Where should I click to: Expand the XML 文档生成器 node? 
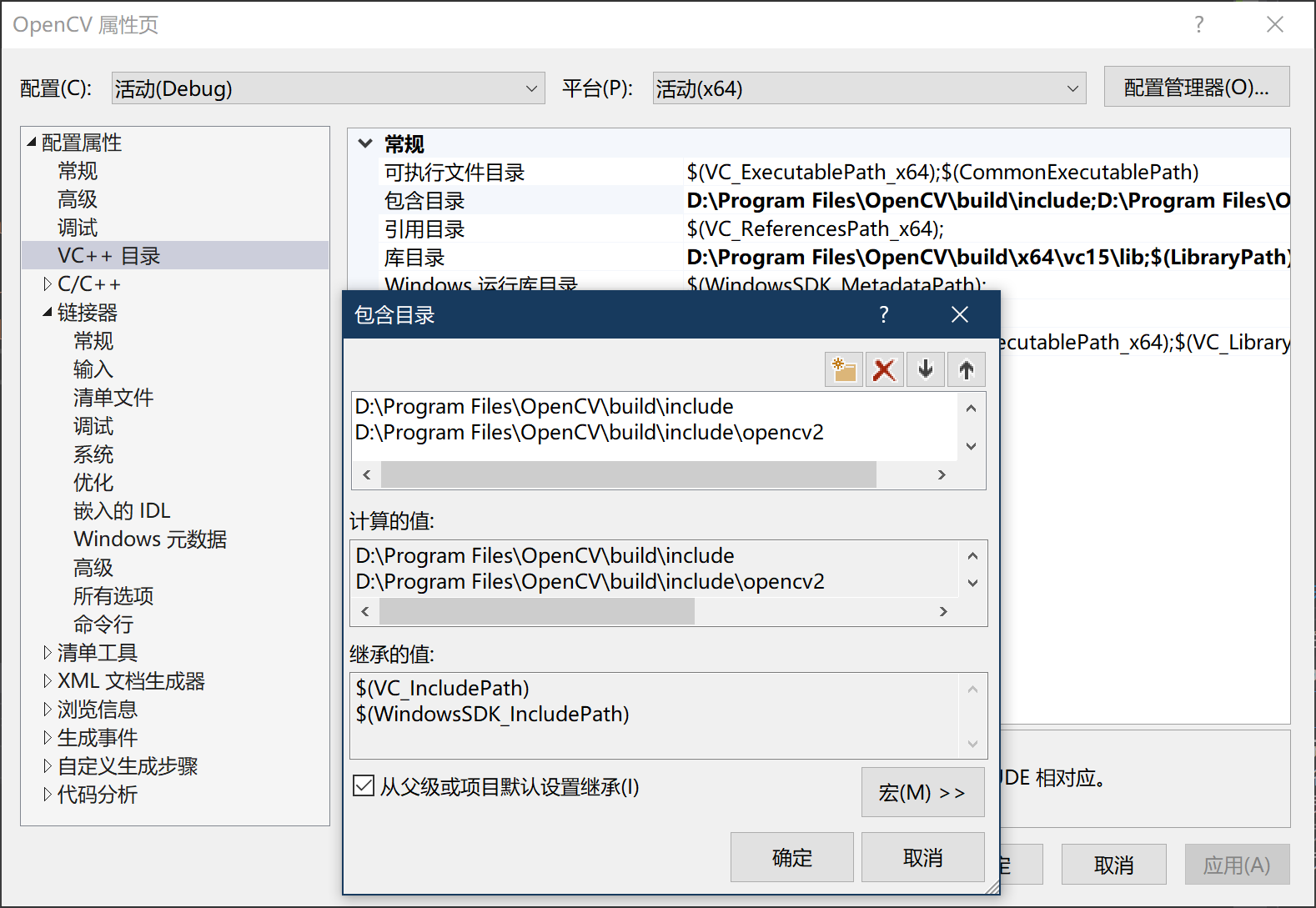tap(48, 681)
